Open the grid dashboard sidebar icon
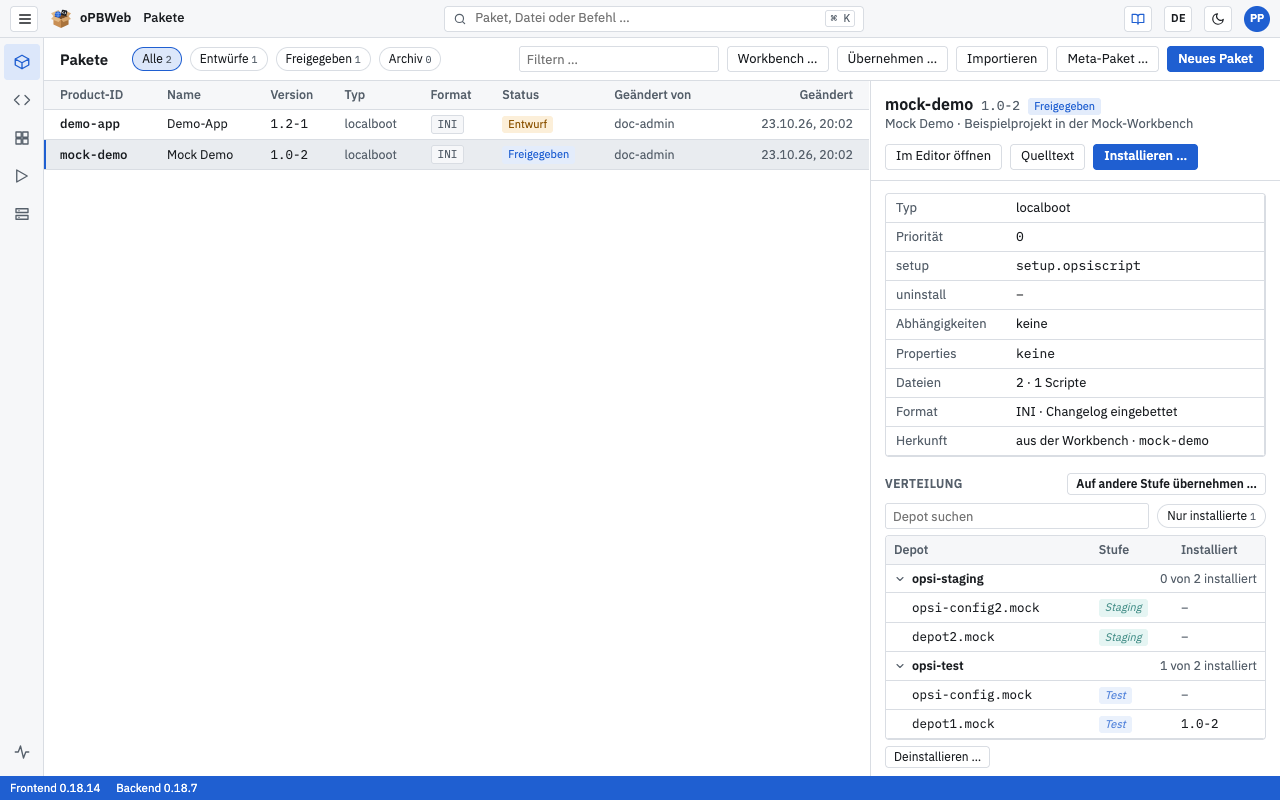 click(22, 138)
